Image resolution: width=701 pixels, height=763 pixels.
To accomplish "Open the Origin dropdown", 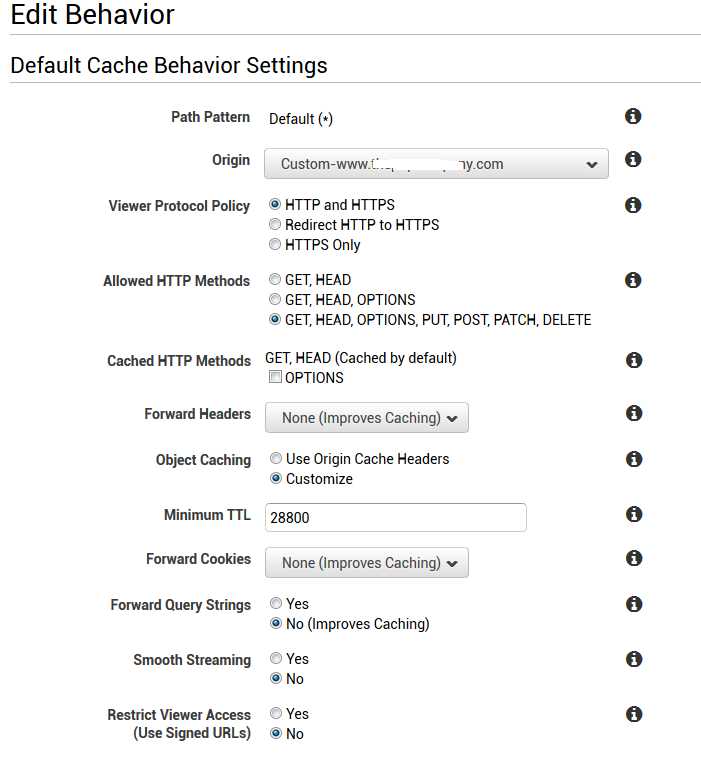I will 436,164.
